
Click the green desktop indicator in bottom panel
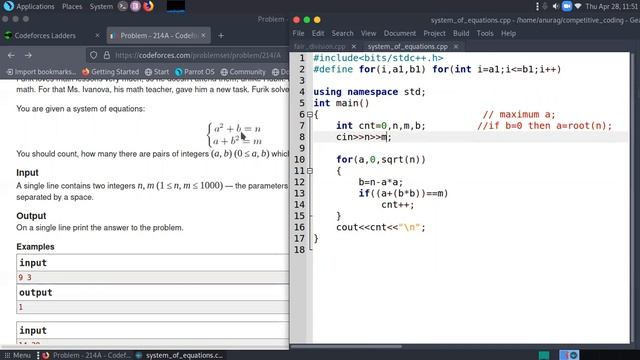click(544, 355)
